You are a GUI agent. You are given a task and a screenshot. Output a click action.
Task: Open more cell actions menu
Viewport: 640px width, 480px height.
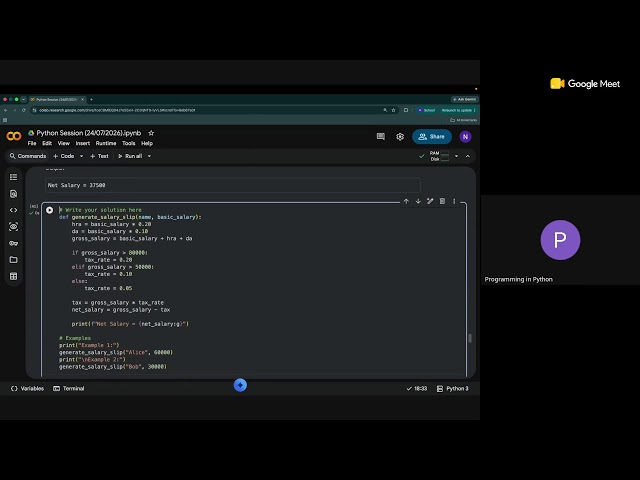point(454,201)
